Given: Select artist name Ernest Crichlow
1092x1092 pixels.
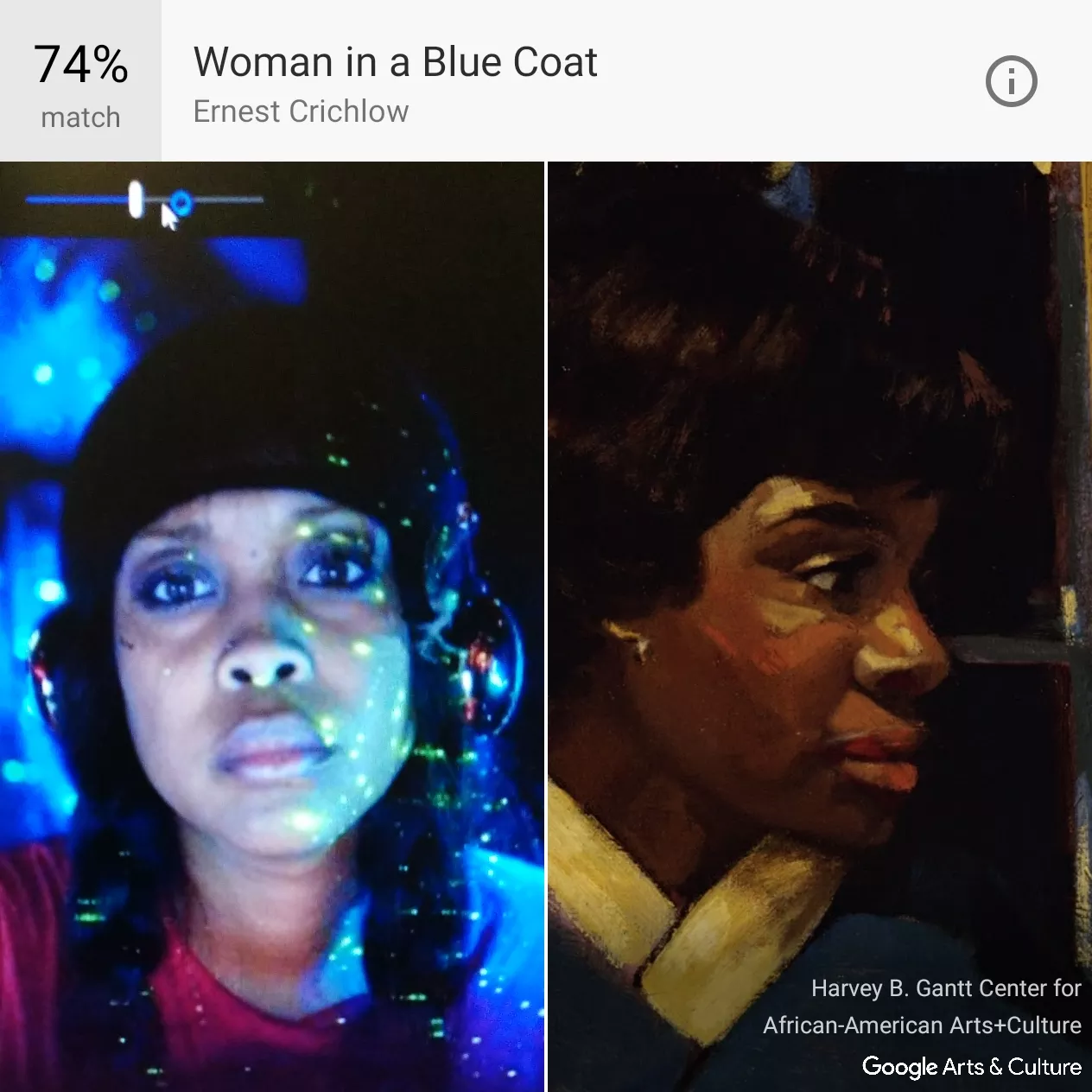Looking at the screenshot, I should tap(301, 111).
